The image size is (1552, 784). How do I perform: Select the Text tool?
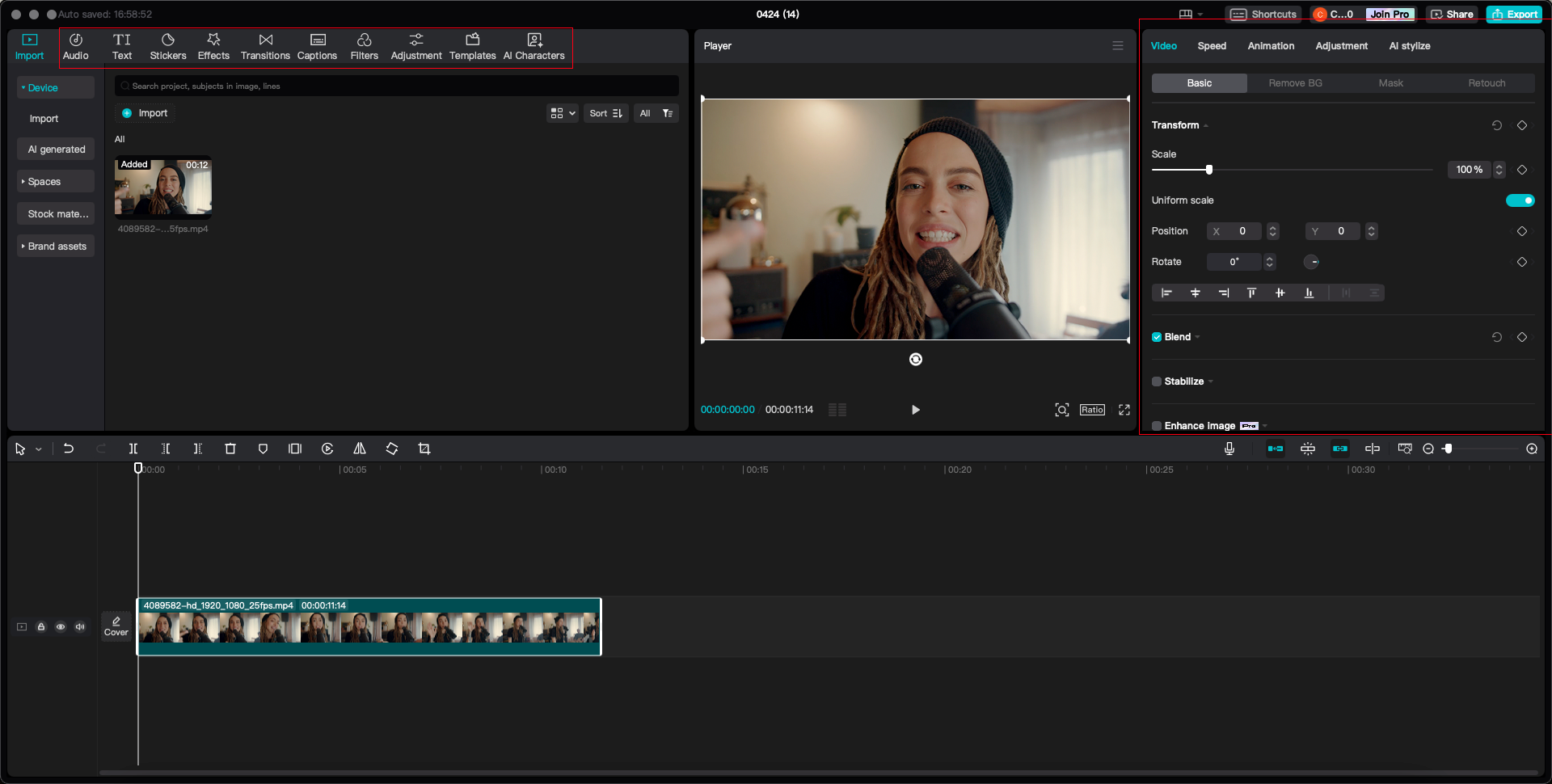tap(122, 46)
